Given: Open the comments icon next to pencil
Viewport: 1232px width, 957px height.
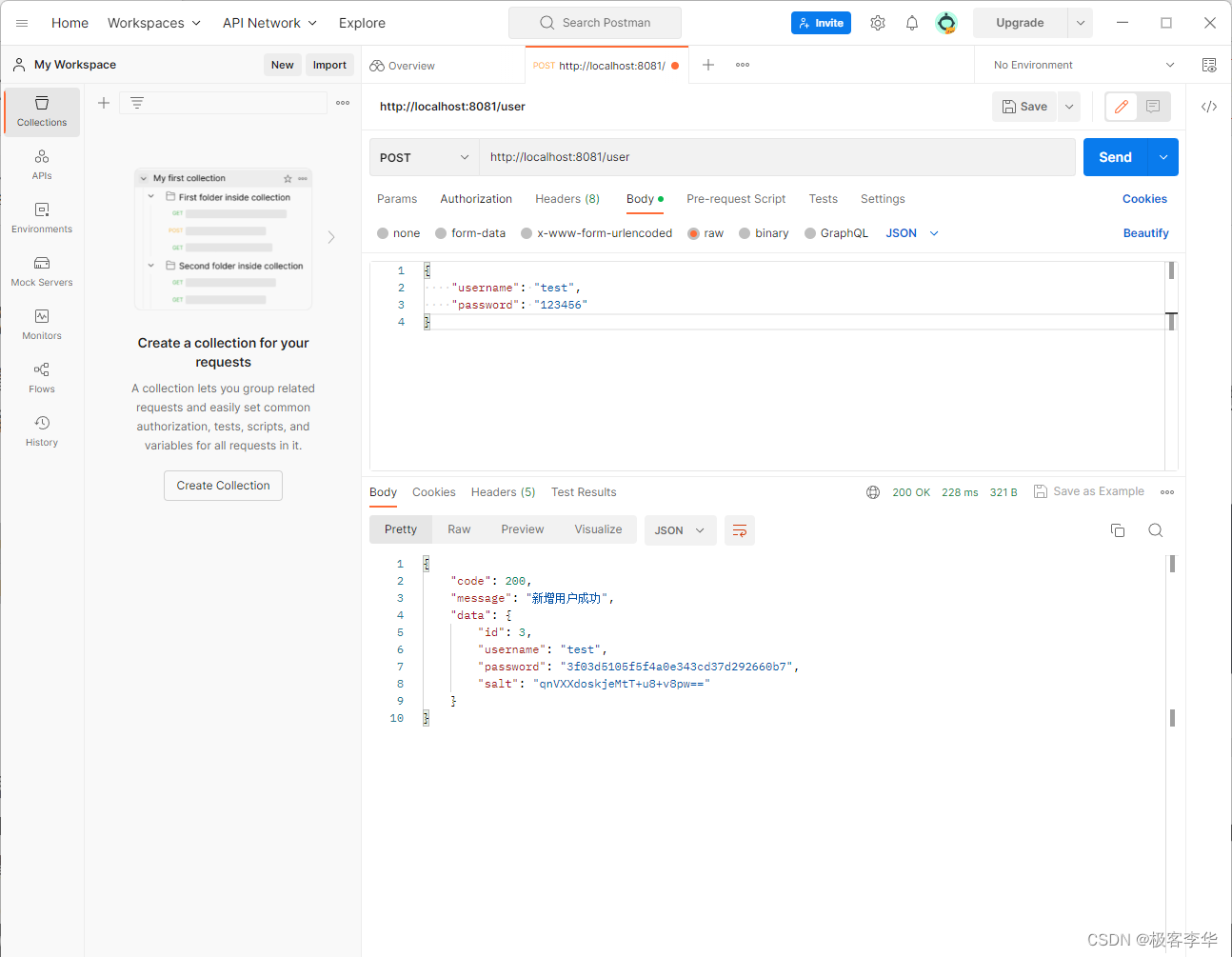Looking at the screenshot, I should coord(1153,107).
